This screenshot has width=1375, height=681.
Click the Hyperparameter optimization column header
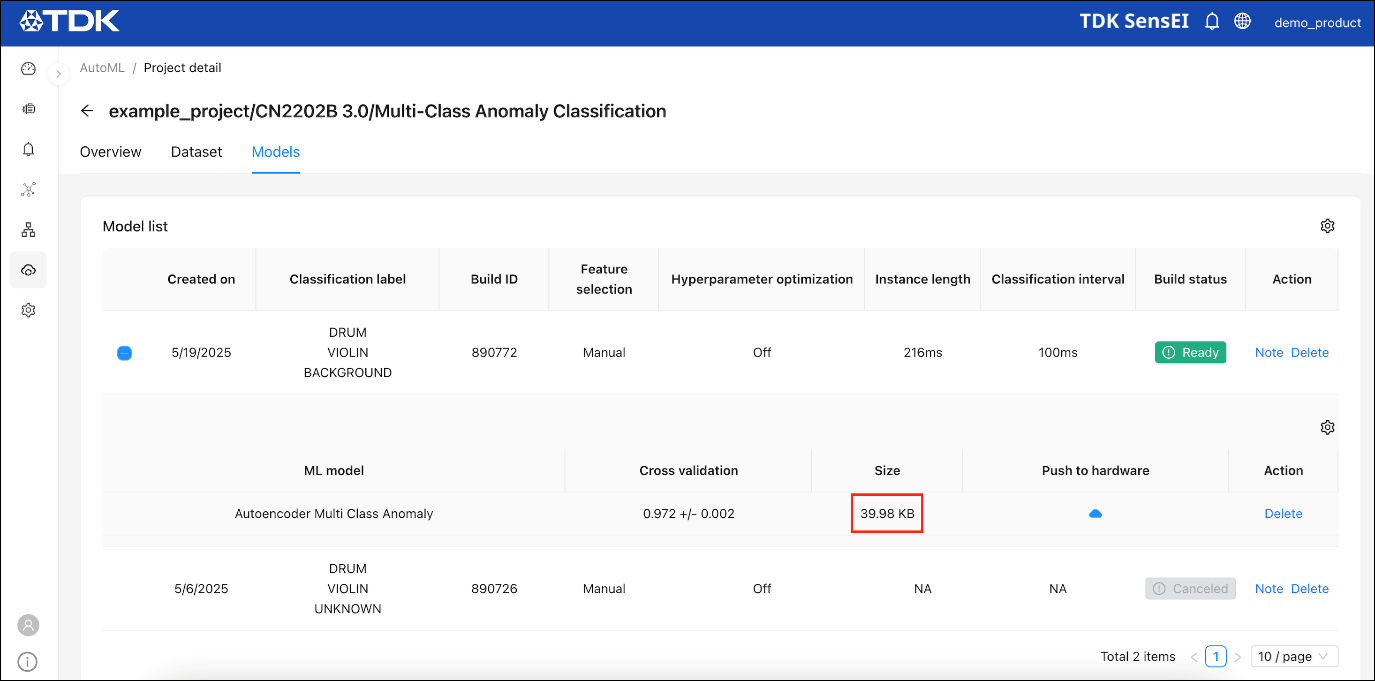(762, 279)
